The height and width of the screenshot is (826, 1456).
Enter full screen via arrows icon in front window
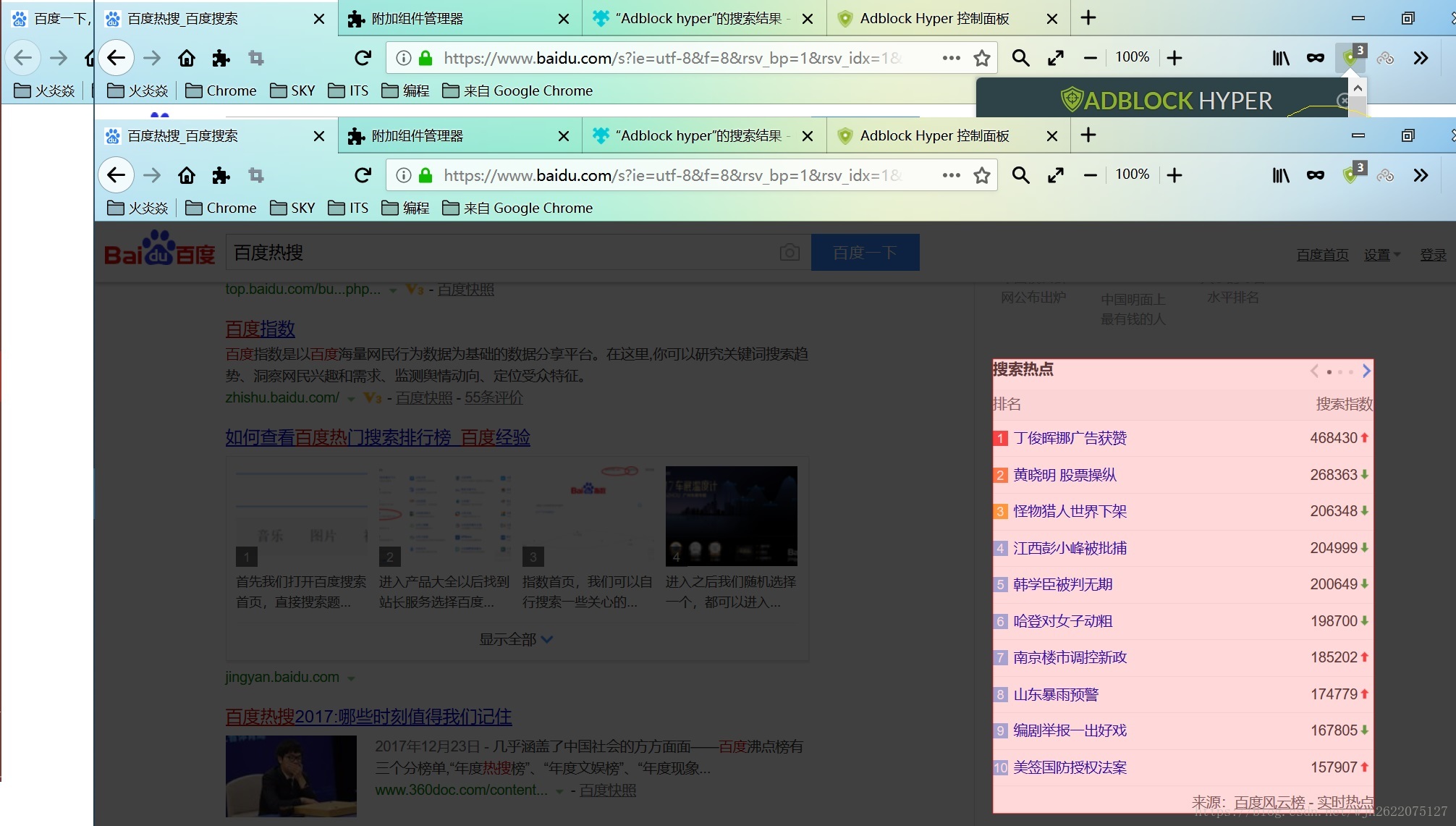click(1056, 175)
